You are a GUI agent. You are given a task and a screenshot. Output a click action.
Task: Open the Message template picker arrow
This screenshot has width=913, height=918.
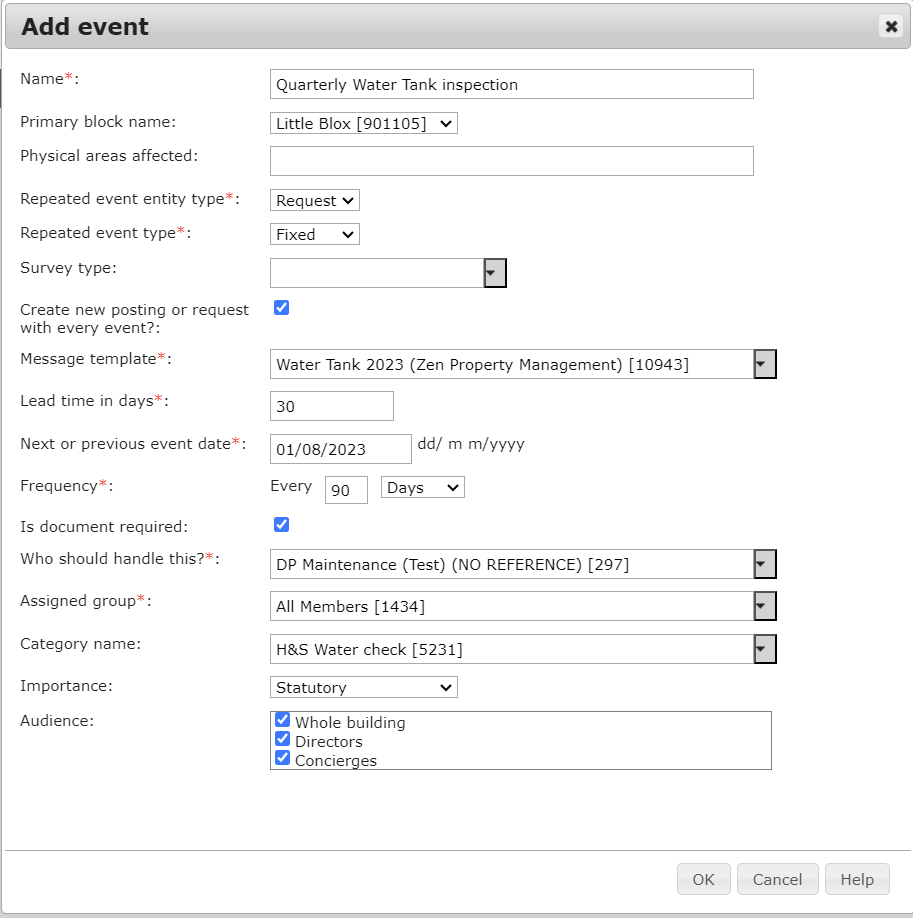coord(764,364)
